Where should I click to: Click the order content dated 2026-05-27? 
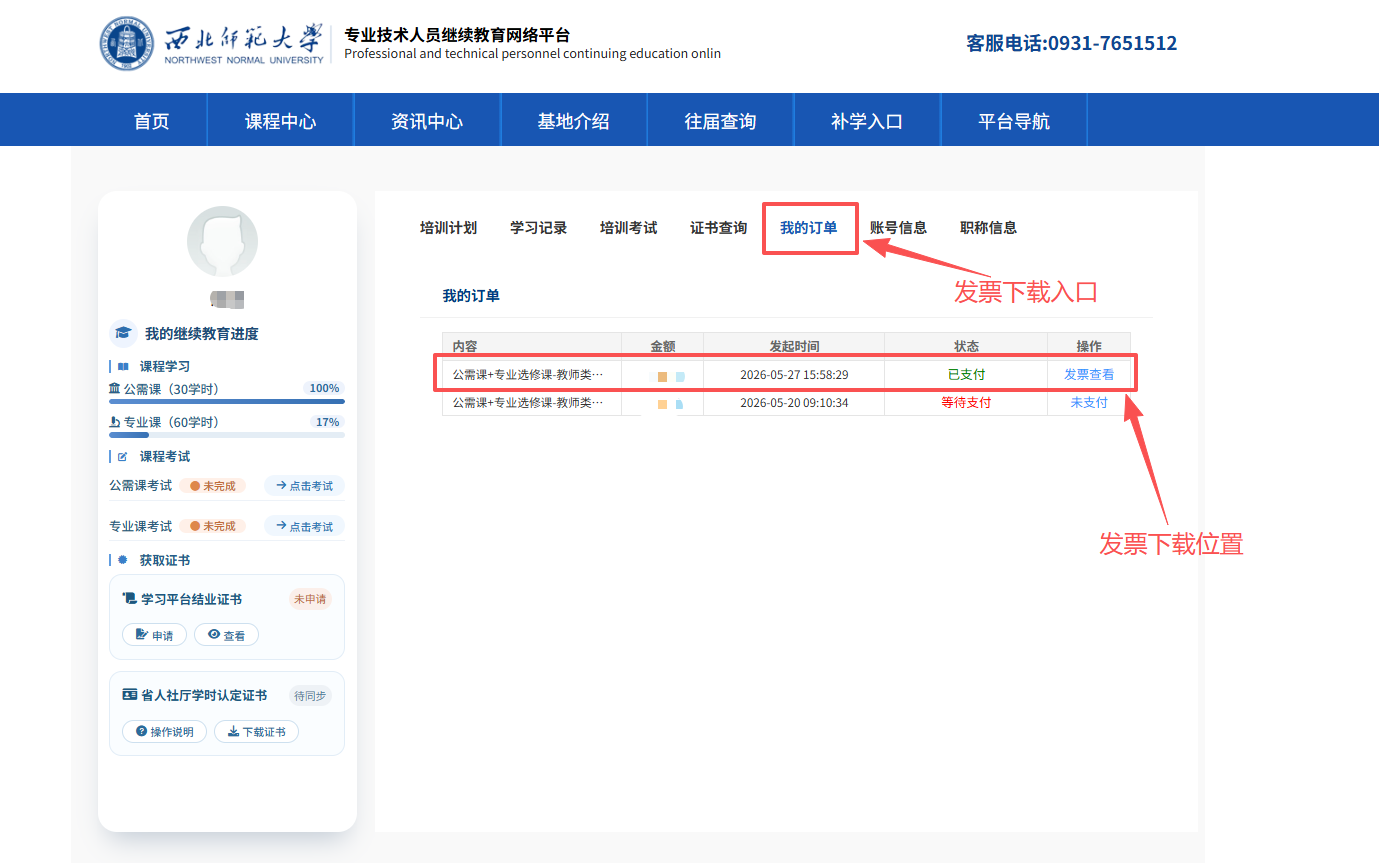coord(528,374)
